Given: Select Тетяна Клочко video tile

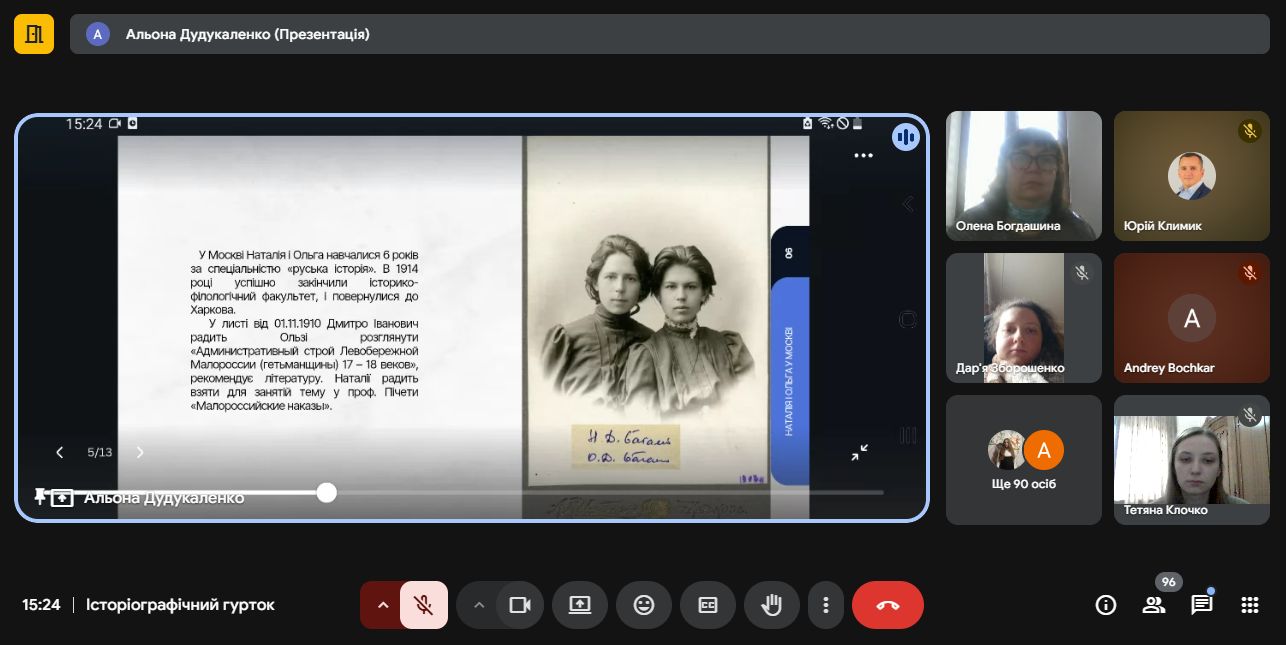Looking at the screenshot, I should pyautogui.click(x=1191, y=460).
